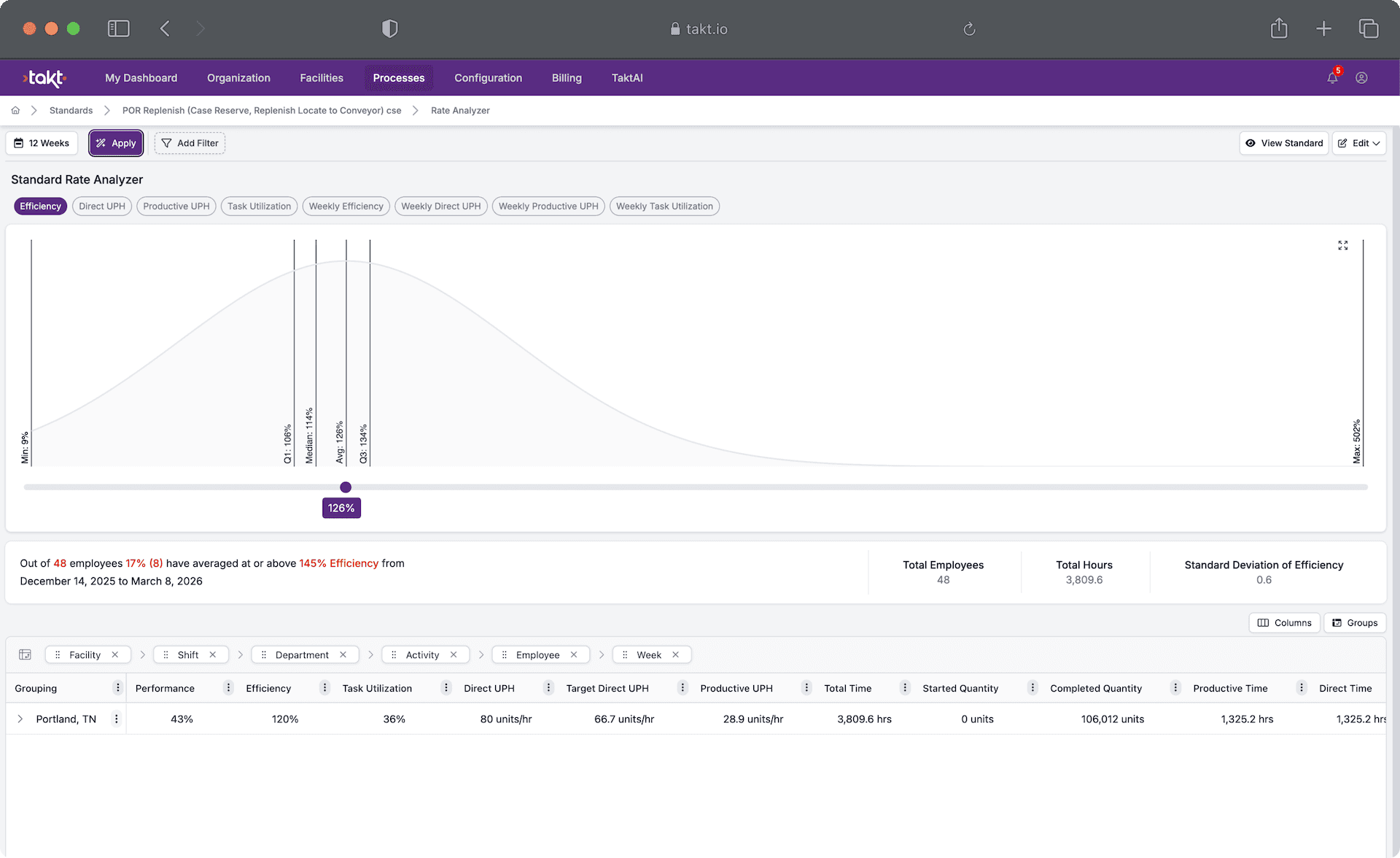Remove the Shift grouping chip
Viewport: 1400px width, 858px height.
coord(213,654)
